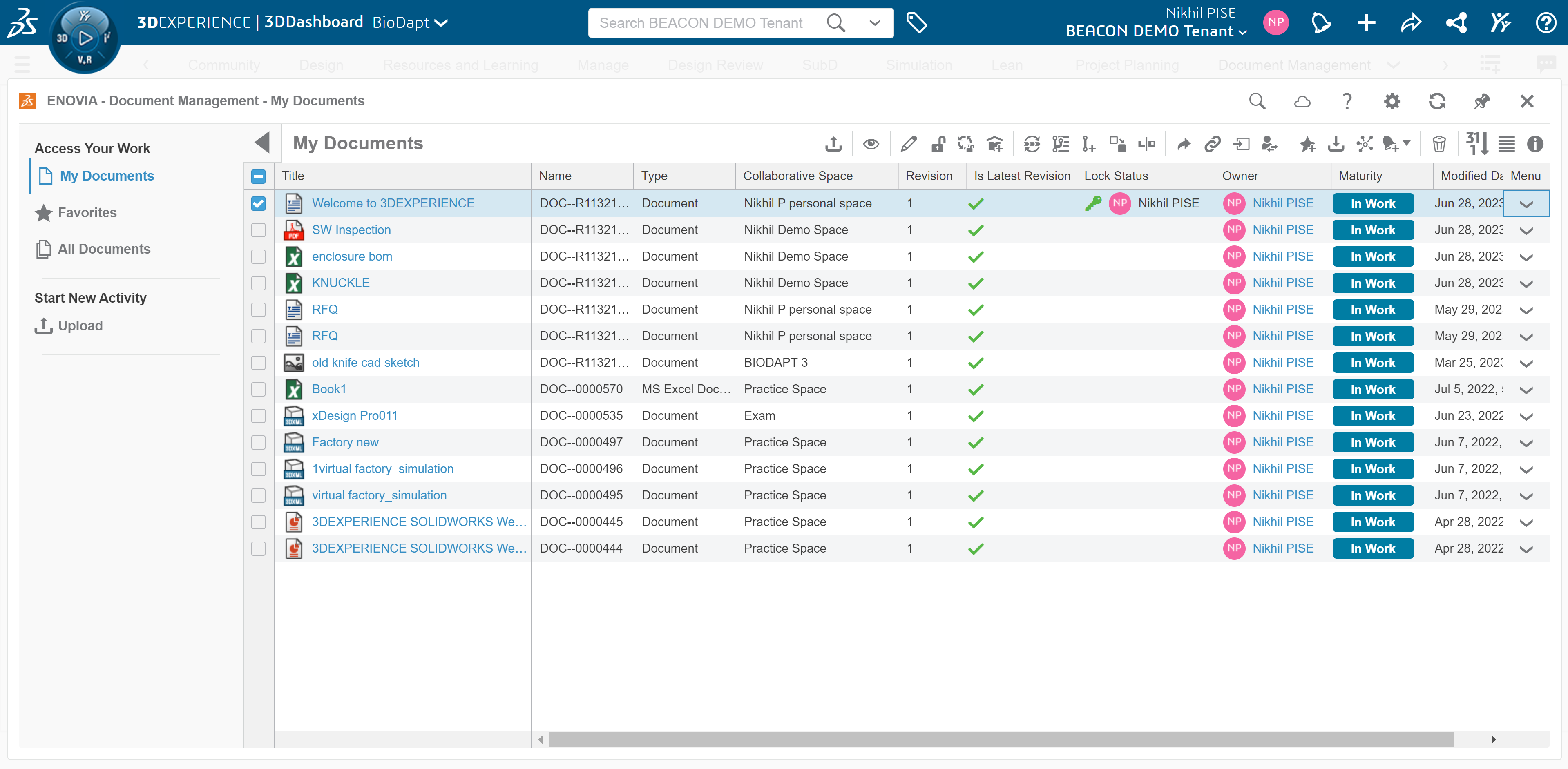The width and height of the screenshot is (1568, 769).
Task: Select All Documents in the sidebar
Action: click(x=93, y=249)
